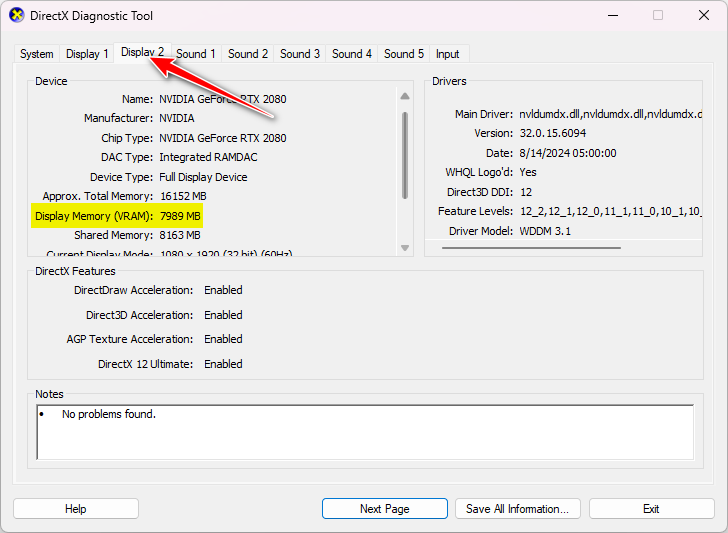Click 'Full Display Device' value

tap(203, 177)
